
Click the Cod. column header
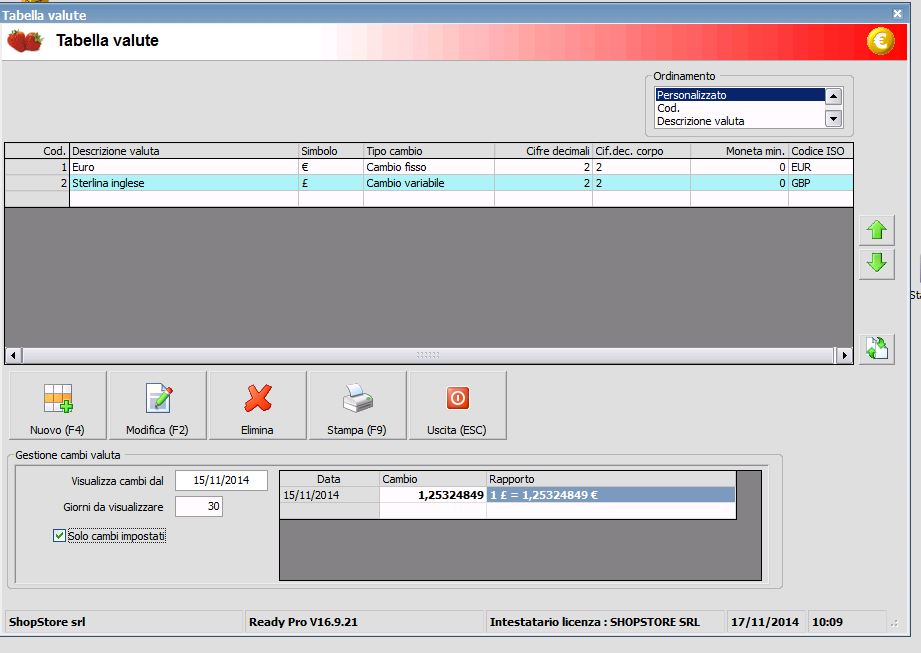point(37,151)
